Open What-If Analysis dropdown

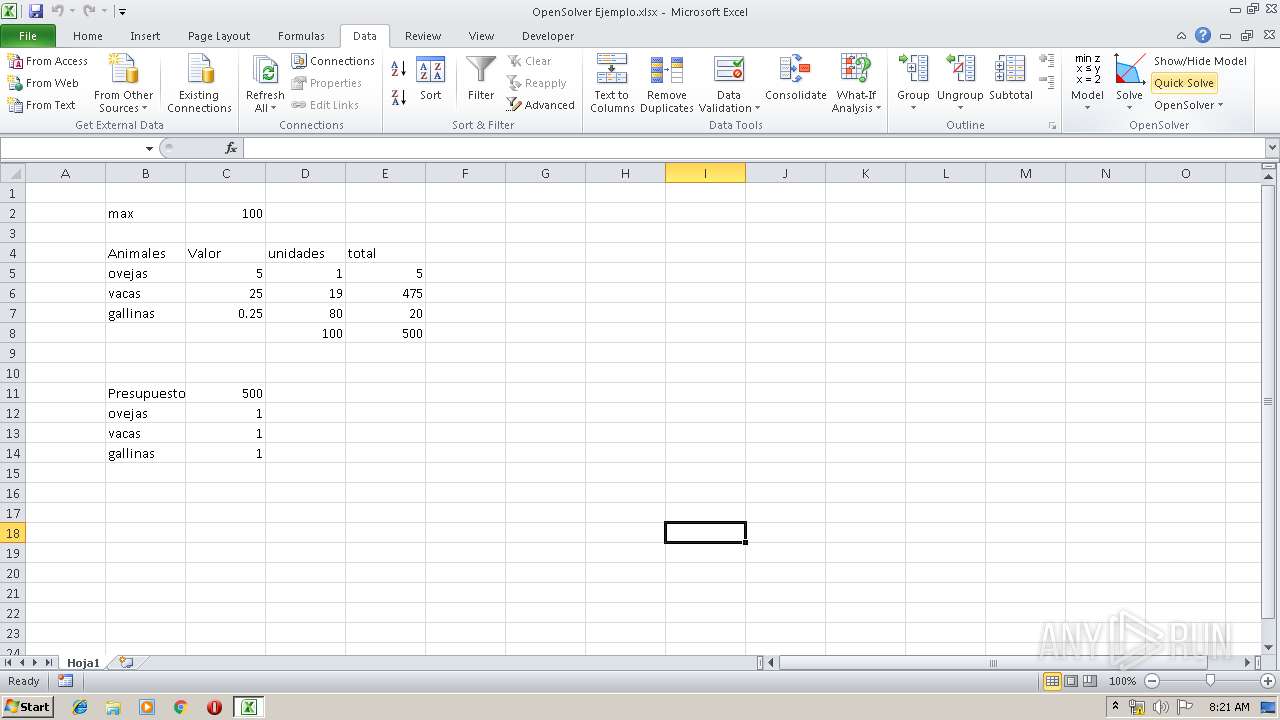856,102
